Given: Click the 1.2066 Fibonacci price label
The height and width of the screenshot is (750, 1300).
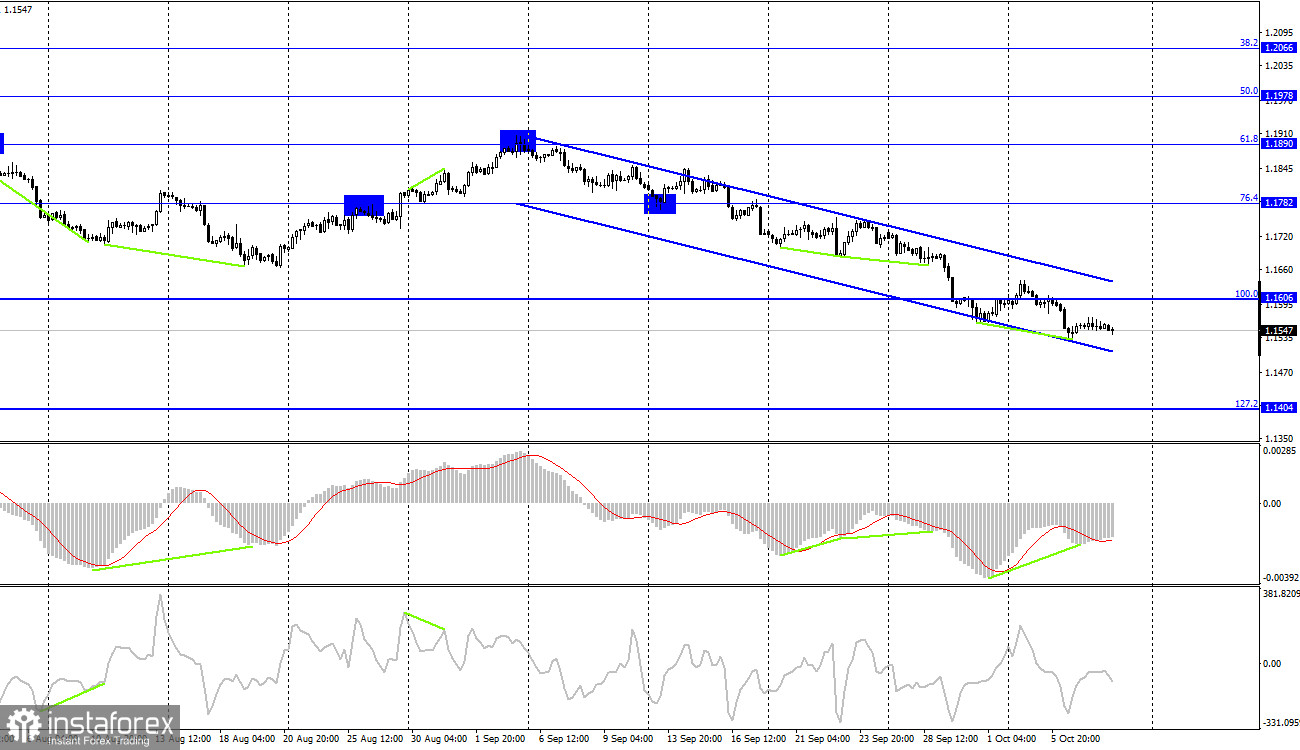Looking at the screenshot, I should [1280, 48].
